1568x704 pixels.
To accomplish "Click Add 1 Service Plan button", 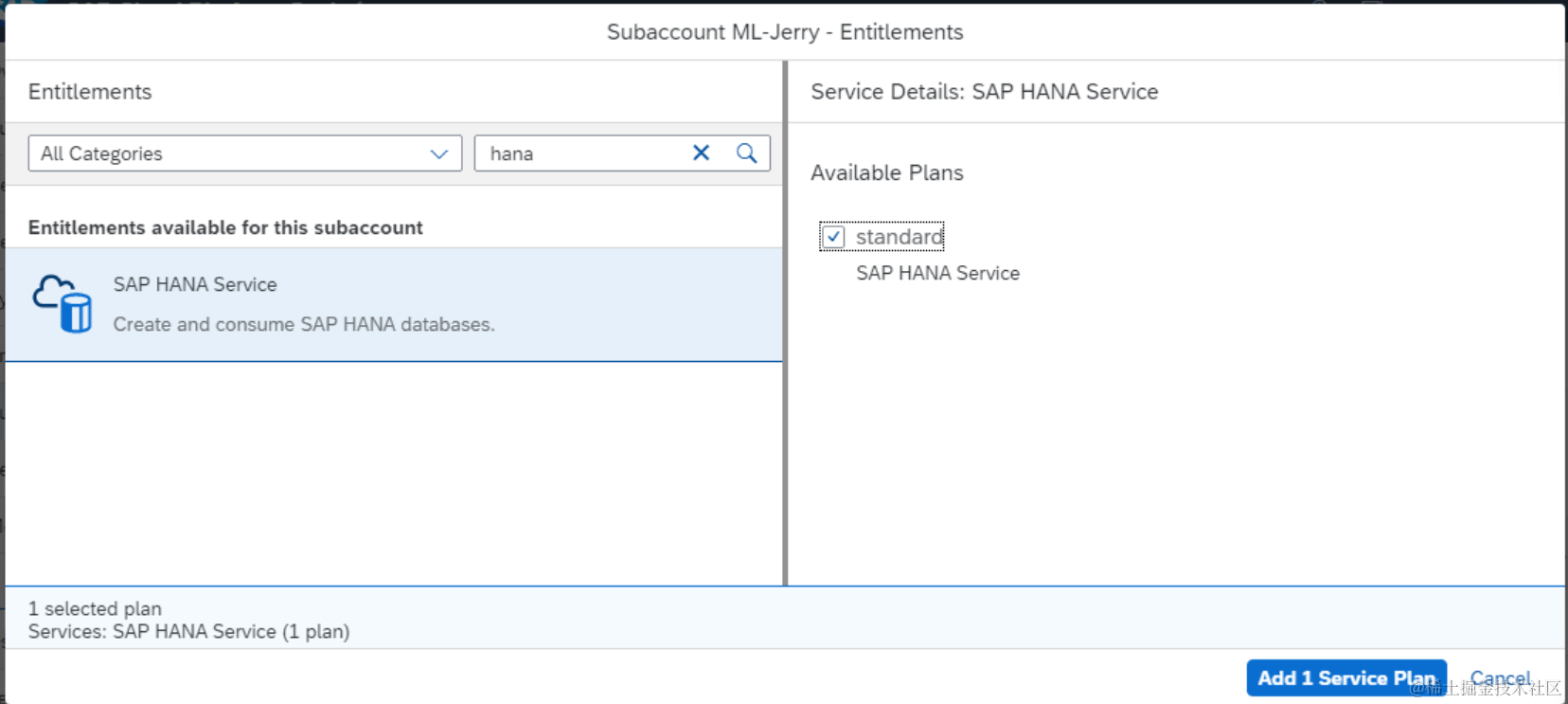I will 1345,677.
